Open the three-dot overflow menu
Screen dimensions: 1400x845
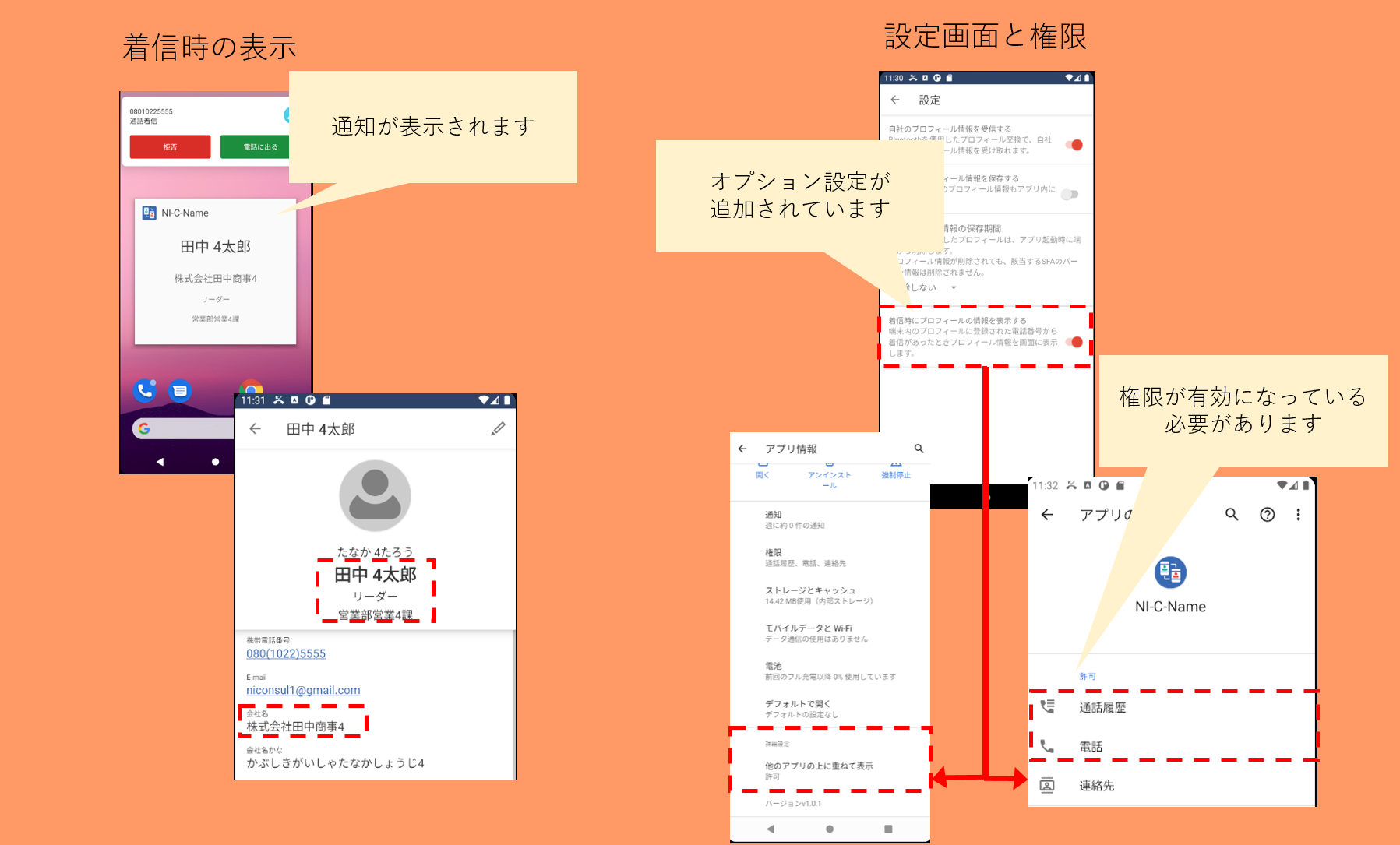(x=1298, y=515)
